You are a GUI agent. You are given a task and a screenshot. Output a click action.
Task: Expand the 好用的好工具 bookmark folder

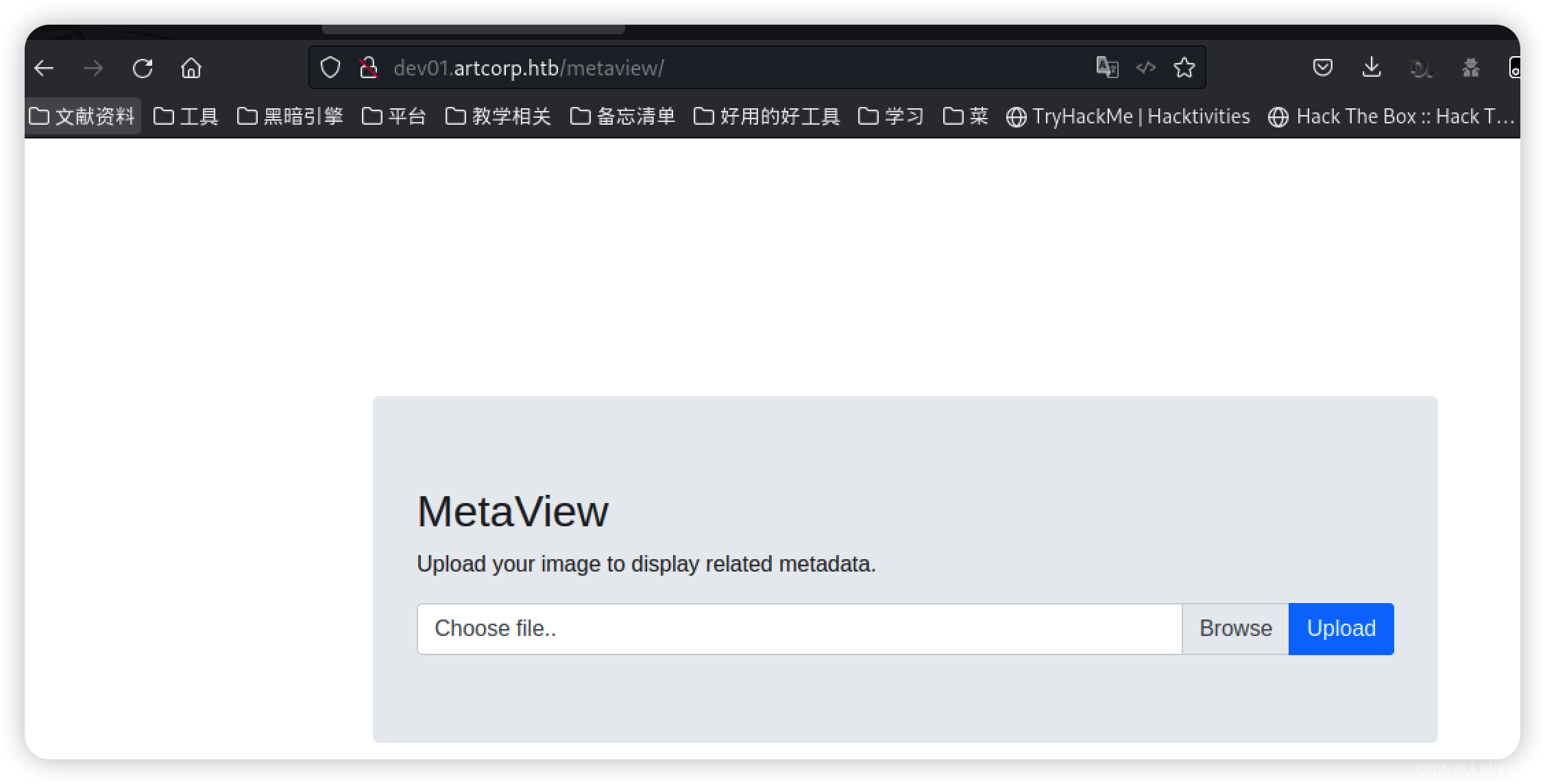point(767,116)
